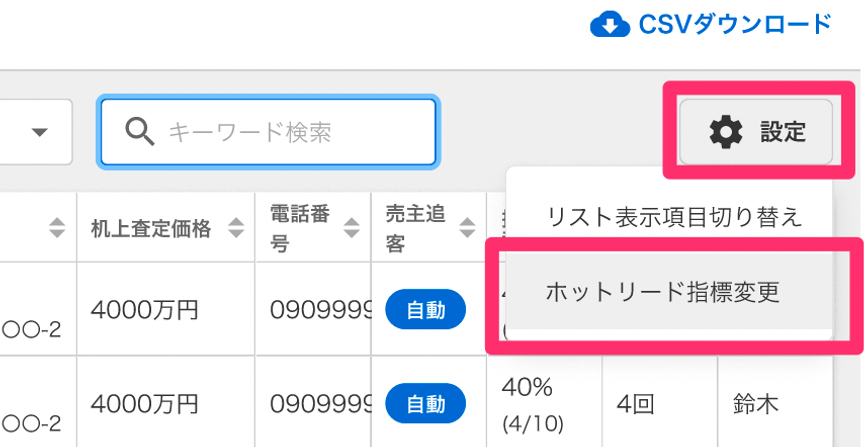Click 鈴木 name in second row
Viewport: 864px width, 447px height.
754,404
